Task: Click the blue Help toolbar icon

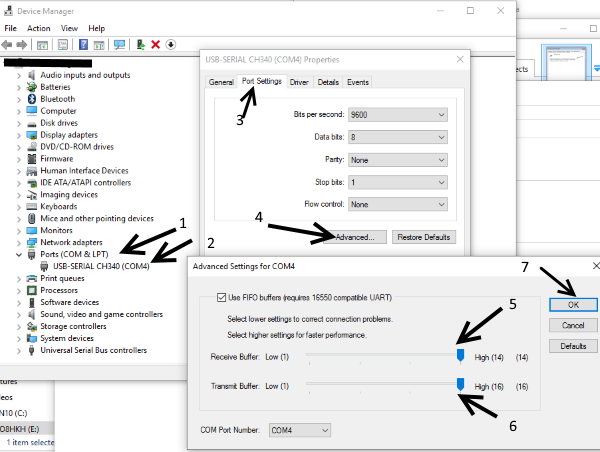Action: tap(82, 45)
